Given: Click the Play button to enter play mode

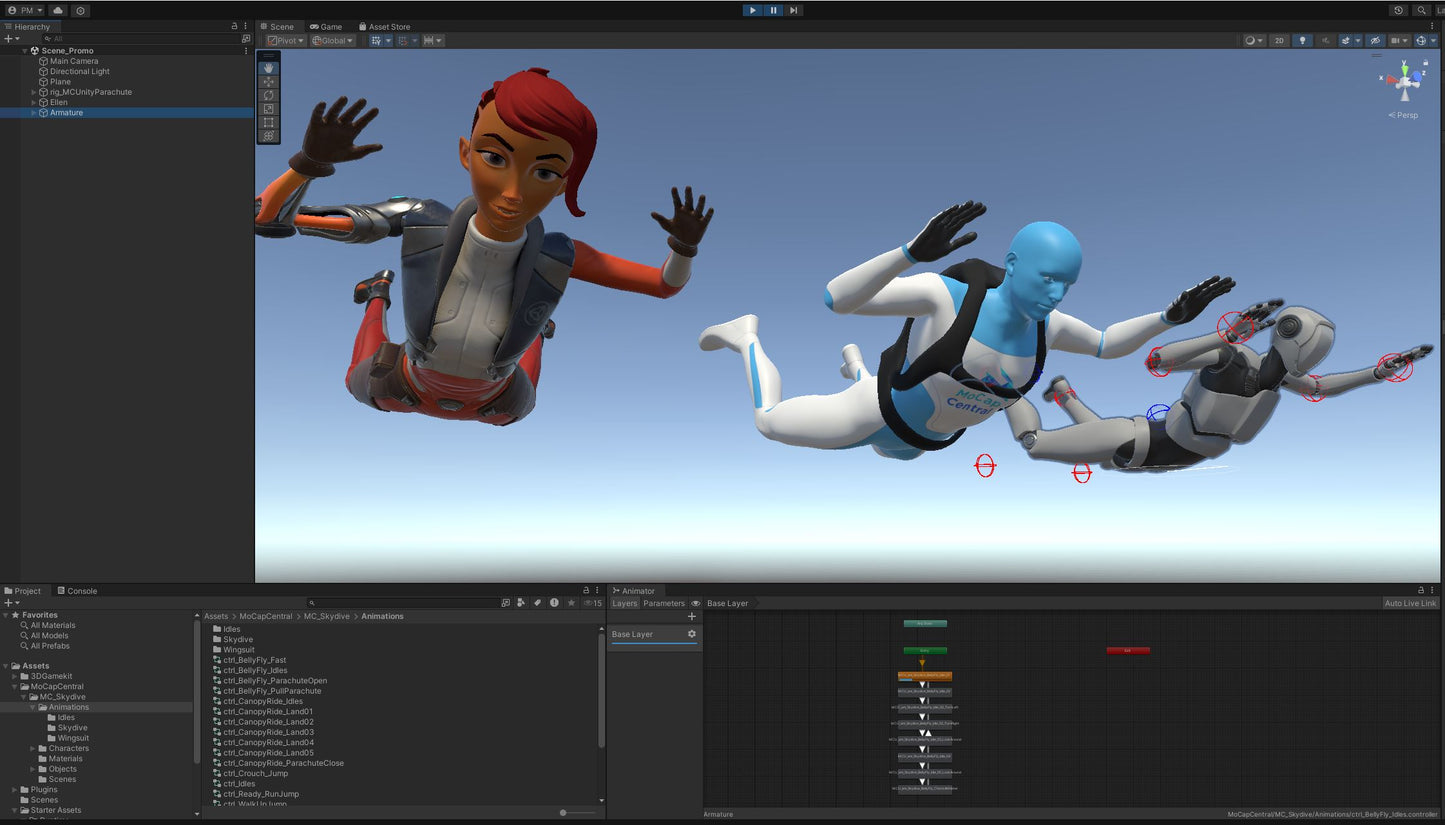Looking at the screenshot, I should tap(752, 10).
